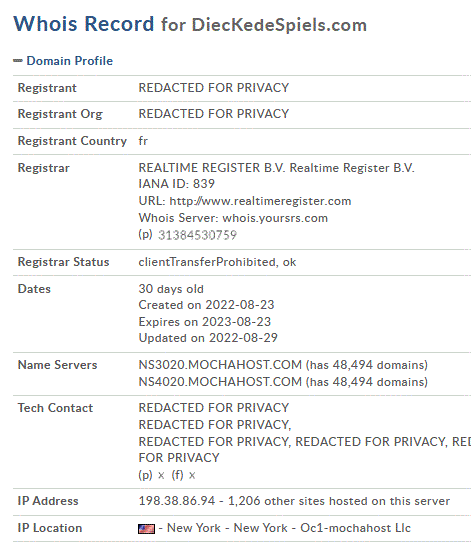Select NS3020.MOCHAHOST.COM name server entry
Viewport: 471px width, 542px height.
[x=220, y=365]
